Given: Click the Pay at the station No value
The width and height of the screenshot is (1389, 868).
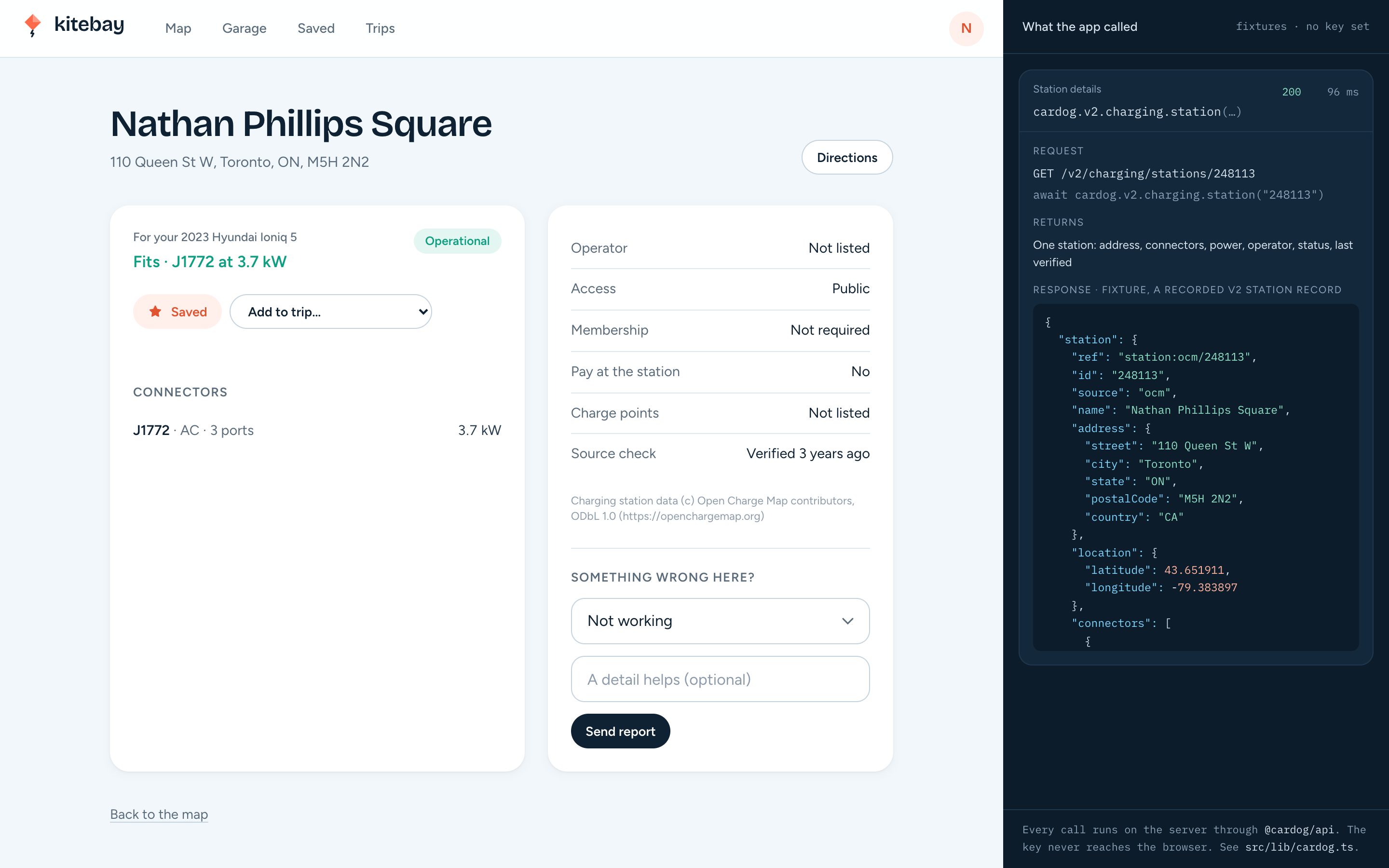Looking at the screenshot, I should pyautogui.click(x=860, y=371).
